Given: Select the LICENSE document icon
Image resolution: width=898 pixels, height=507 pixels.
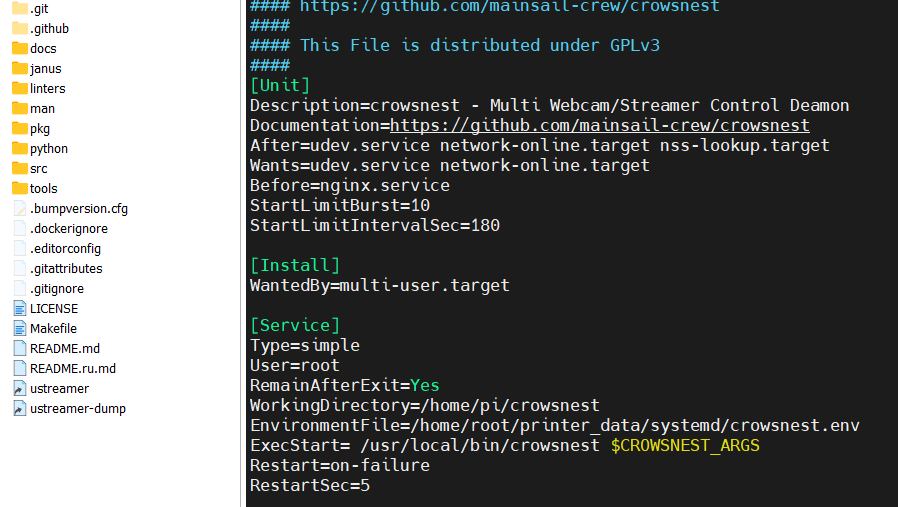Looking at the screenshot, I should click(19, 309).
